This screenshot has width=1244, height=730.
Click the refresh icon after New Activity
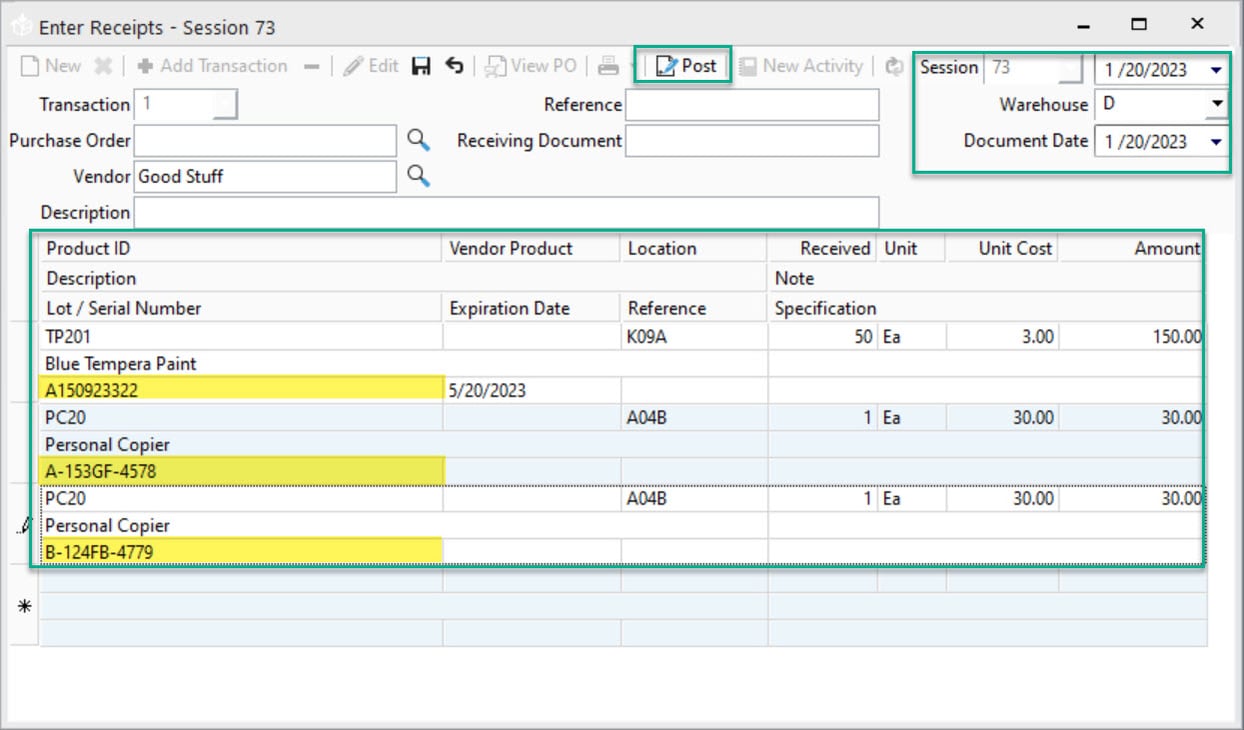coord(893,66)
